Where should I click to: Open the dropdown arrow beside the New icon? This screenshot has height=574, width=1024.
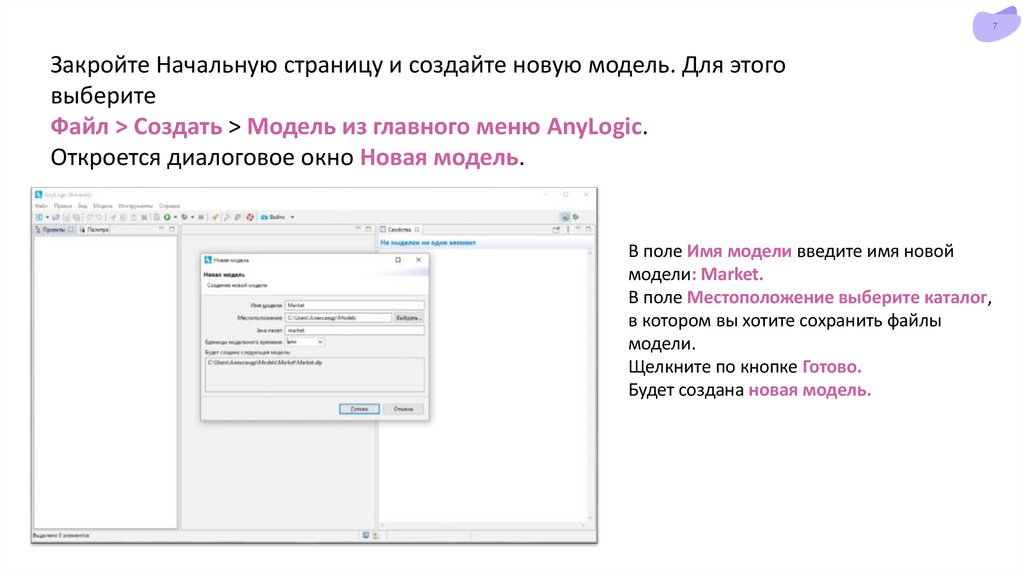pos(47,217)
